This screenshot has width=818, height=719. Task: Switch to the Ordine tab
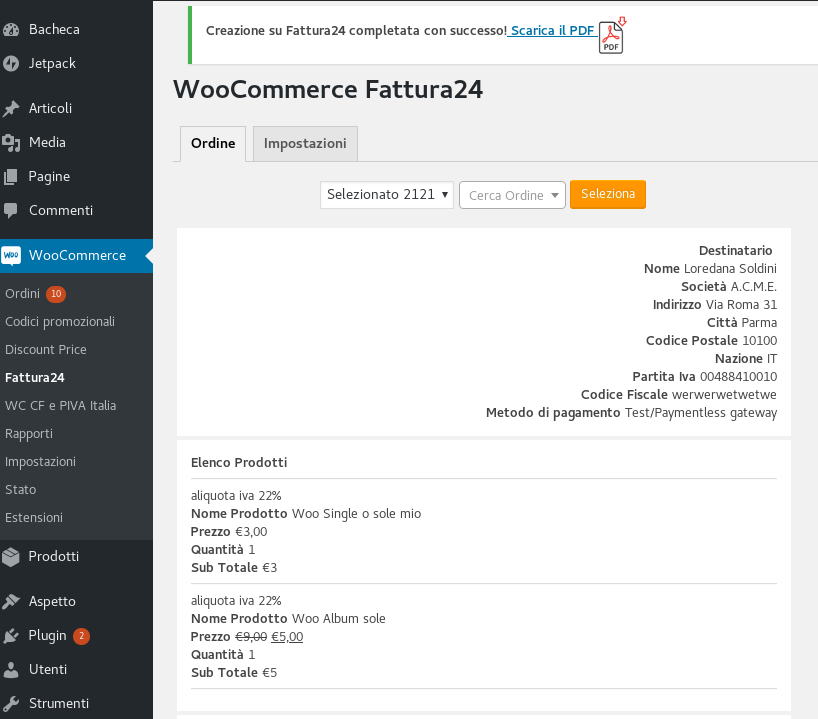pos(213,143)
